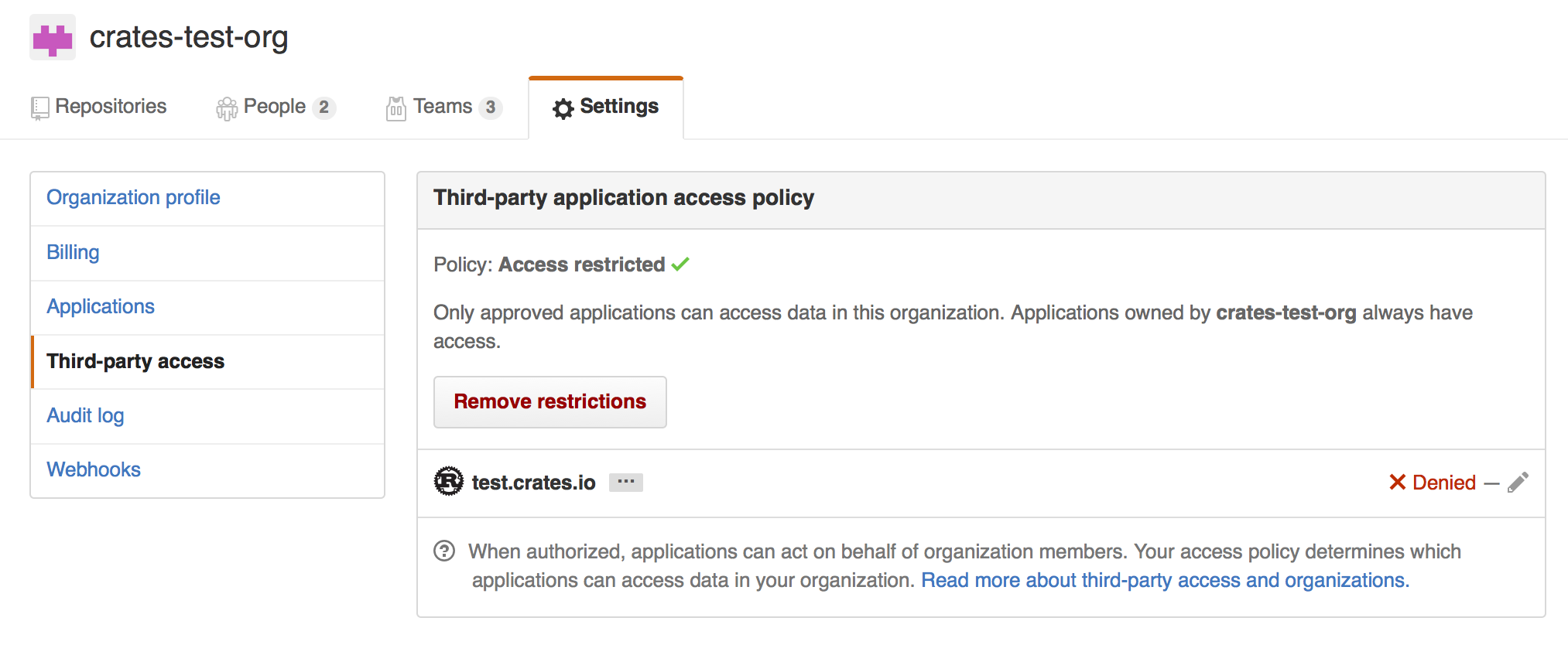Open the Webhooks settings page
Screen dimensions: 1568x645
tap(94, 470)
